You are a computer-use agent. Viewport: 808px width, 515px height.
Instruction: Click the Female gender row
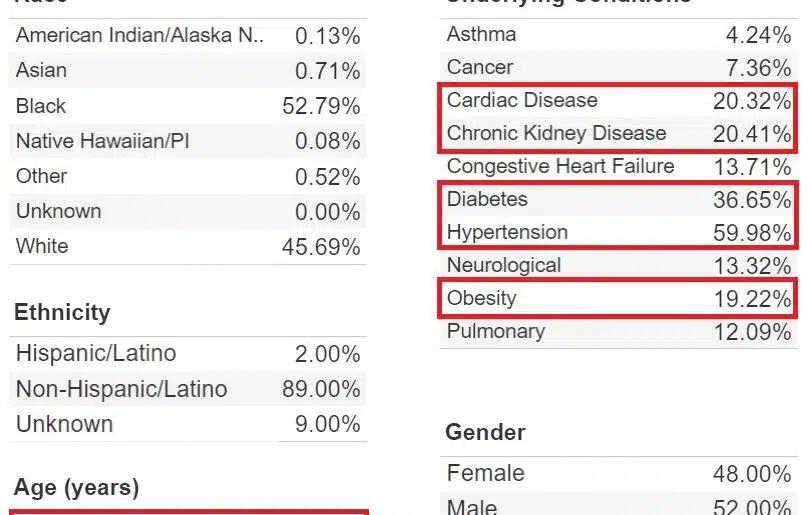[619, 474]
